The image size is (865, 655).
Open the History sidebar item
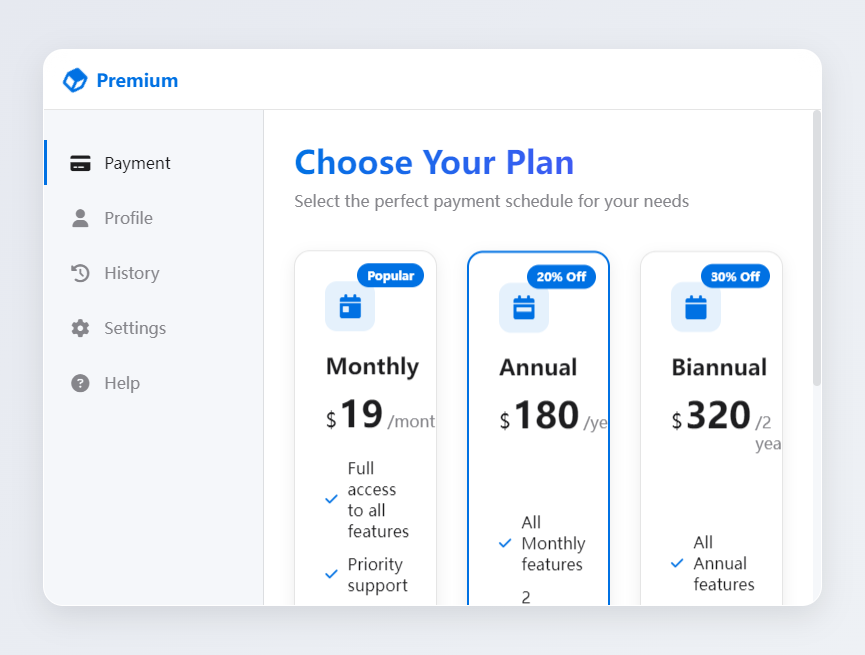131,273
